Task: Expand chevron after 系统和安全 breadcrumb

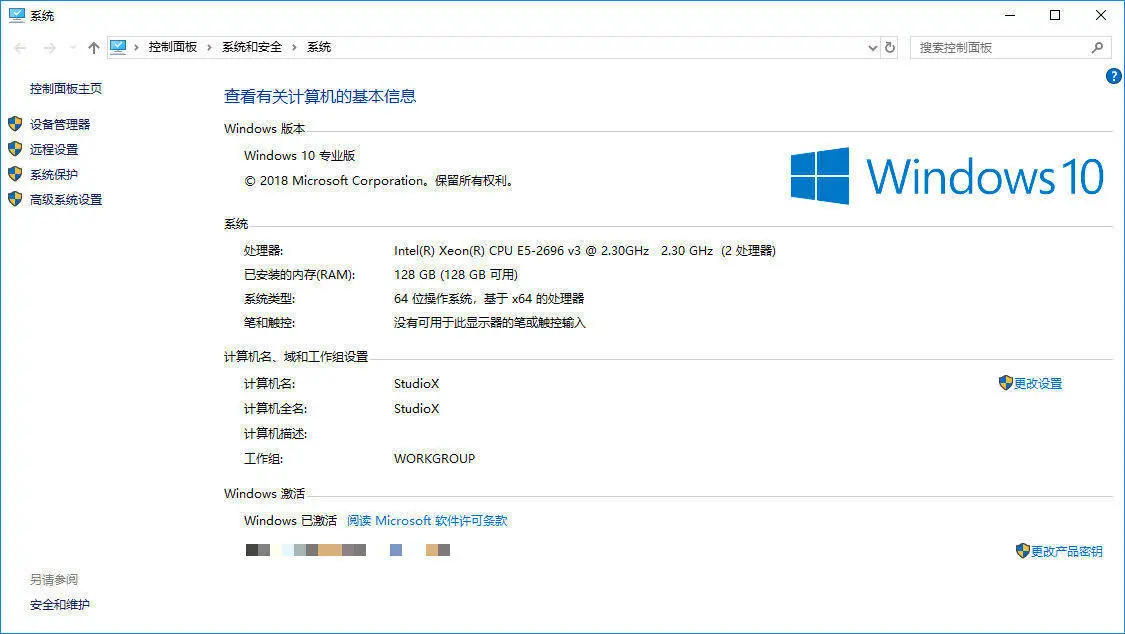Action: click(294, 47)
